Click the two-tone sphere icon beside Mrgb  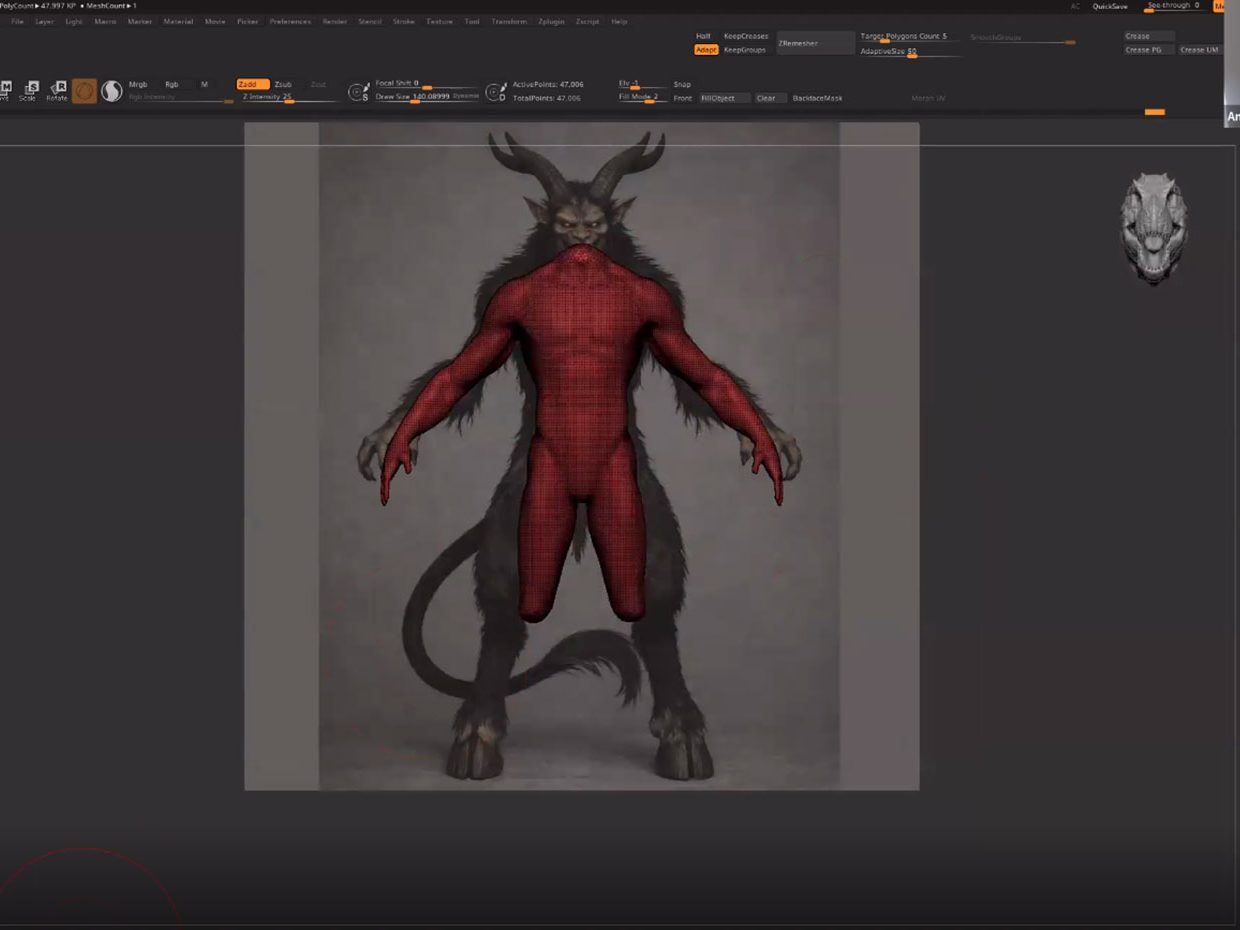coord(111,91)
